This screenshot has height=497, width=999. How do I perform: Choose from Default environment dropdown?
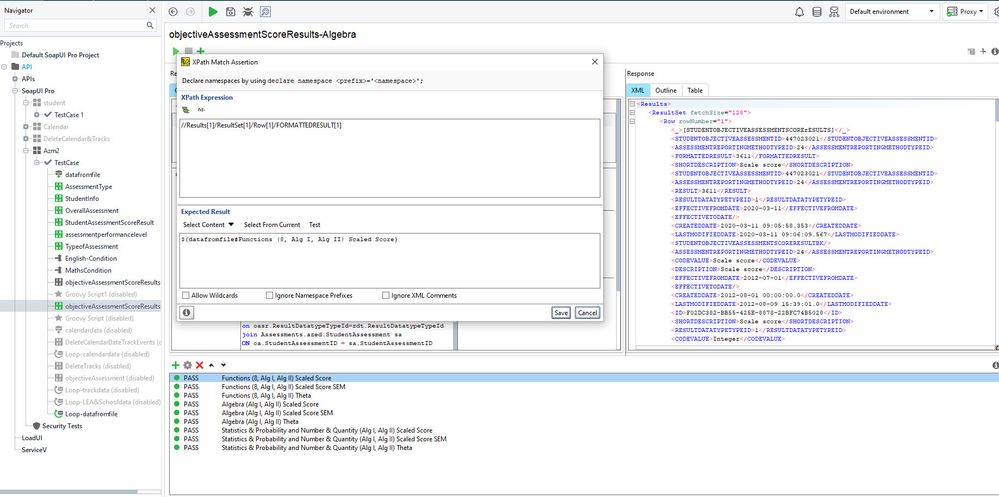click(x=893, y=11)
